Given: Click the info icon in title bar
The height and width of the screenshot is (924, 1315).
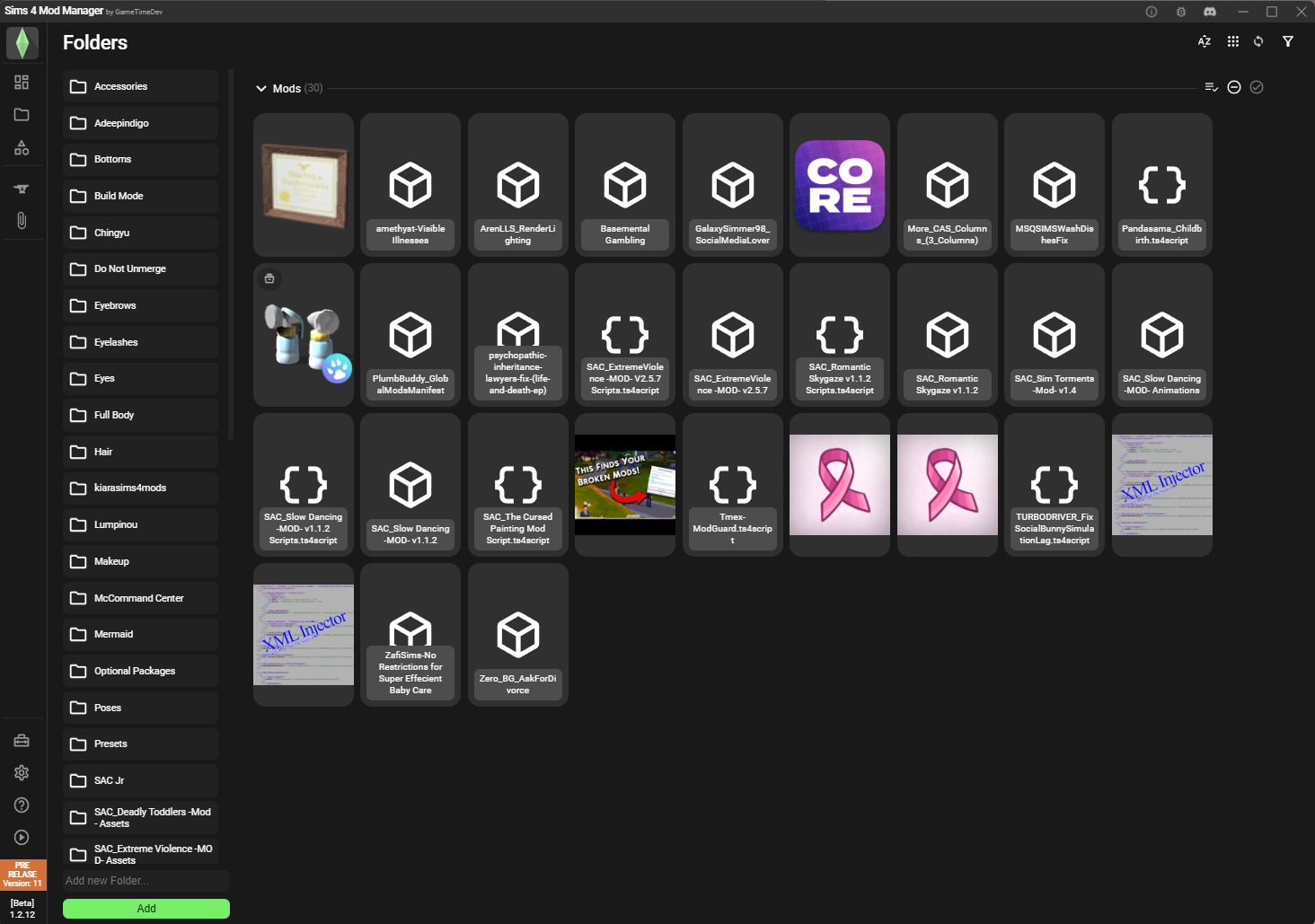Looking at the screenshot, I should (1152, 12).
